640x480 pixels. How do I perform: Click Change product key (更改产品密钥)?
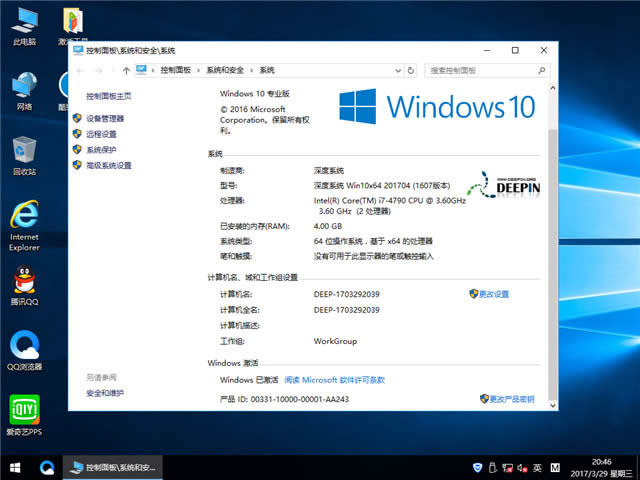[x=512, y=399]
